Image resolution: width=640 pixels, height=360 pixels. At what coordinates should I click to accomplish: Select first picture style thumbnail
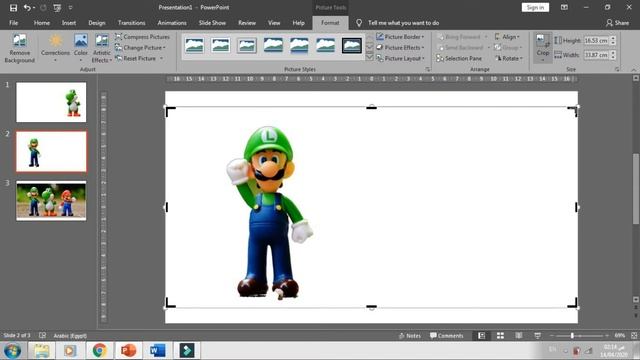[194, 45]
